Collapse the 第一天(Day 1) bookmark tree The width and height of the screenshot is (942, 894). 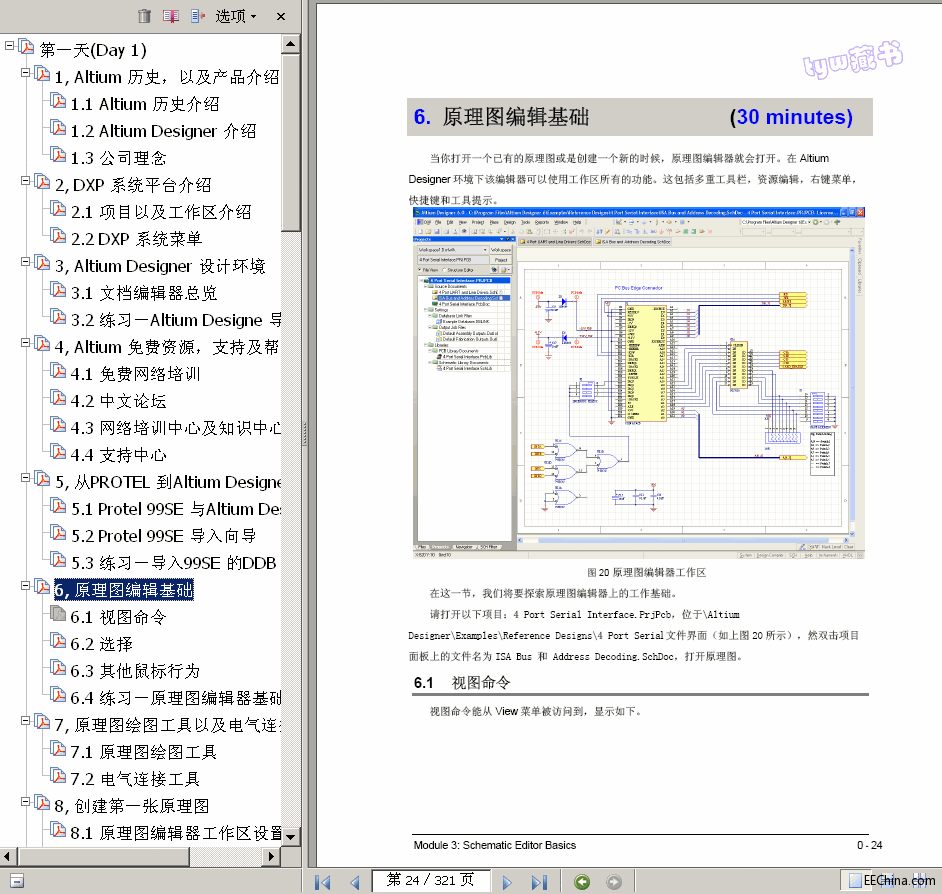pyautogui.click(x=9, y=46)
